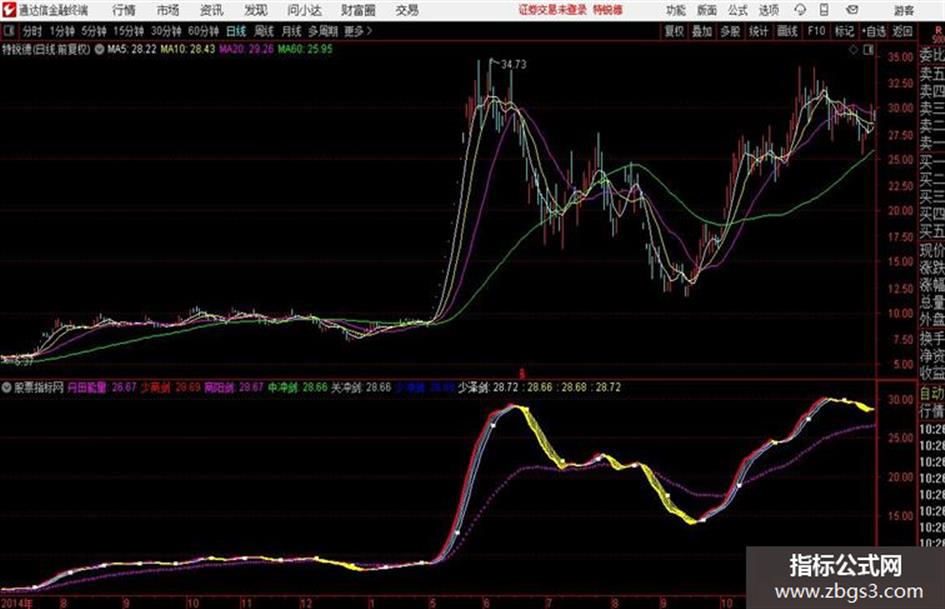This screenshot has height=609, width=945.
Task: Open the 财富圈 menu
Action: [x=358, y=10]
